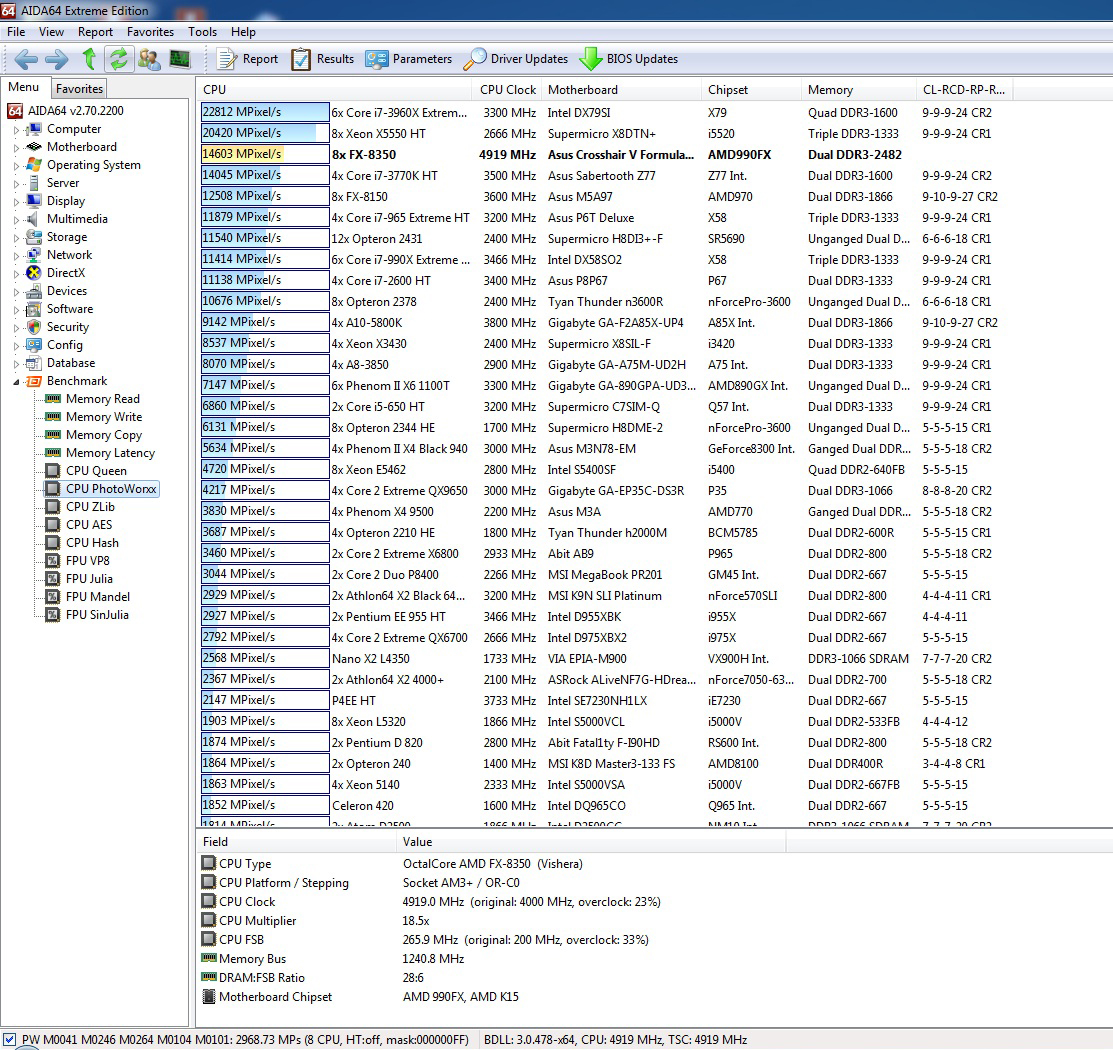Screen dimensions: 1113x1050
Task: Select the Memory Write benchmark
Action: (94, 417)
